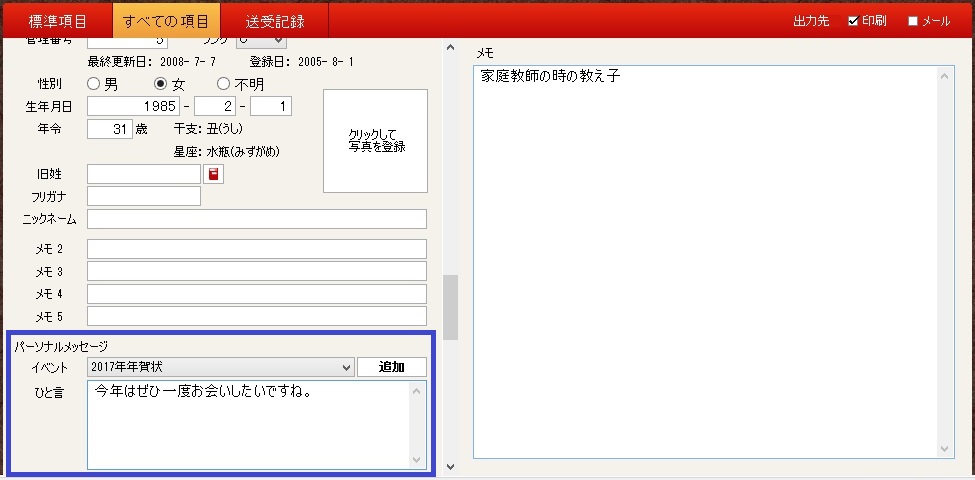Click the ニックネーム input field
This screenshot has width=975, height=480.
[x=256, y=219]
